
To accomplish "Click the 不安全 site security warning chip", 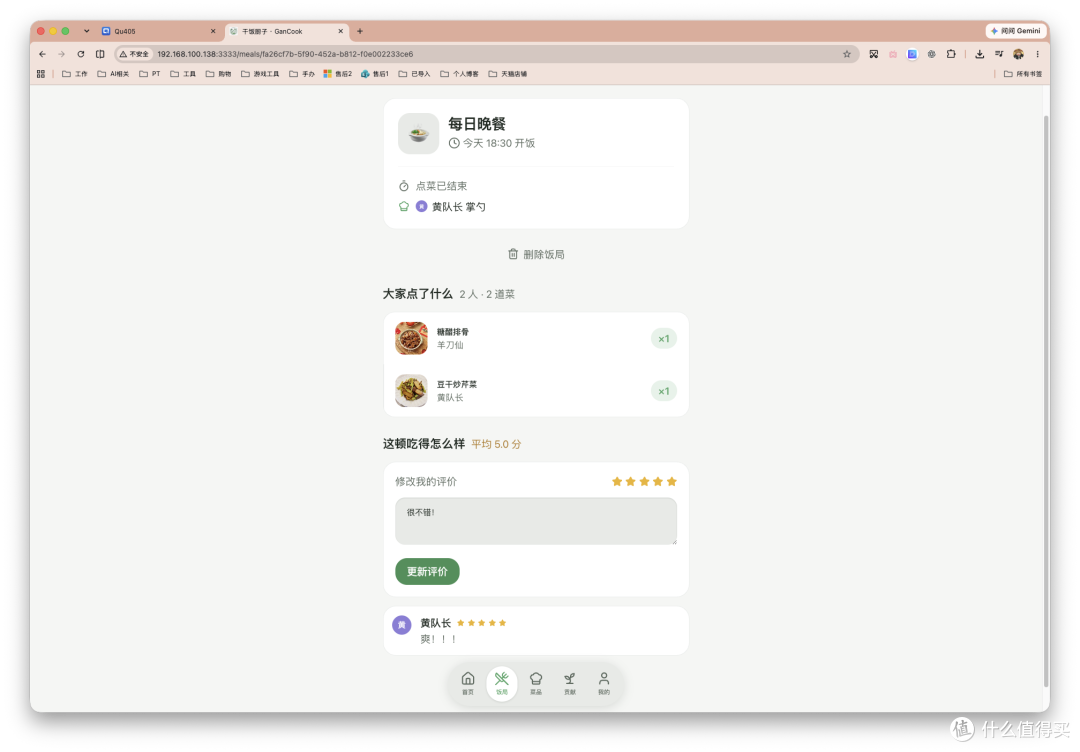I will click(134, 54).
